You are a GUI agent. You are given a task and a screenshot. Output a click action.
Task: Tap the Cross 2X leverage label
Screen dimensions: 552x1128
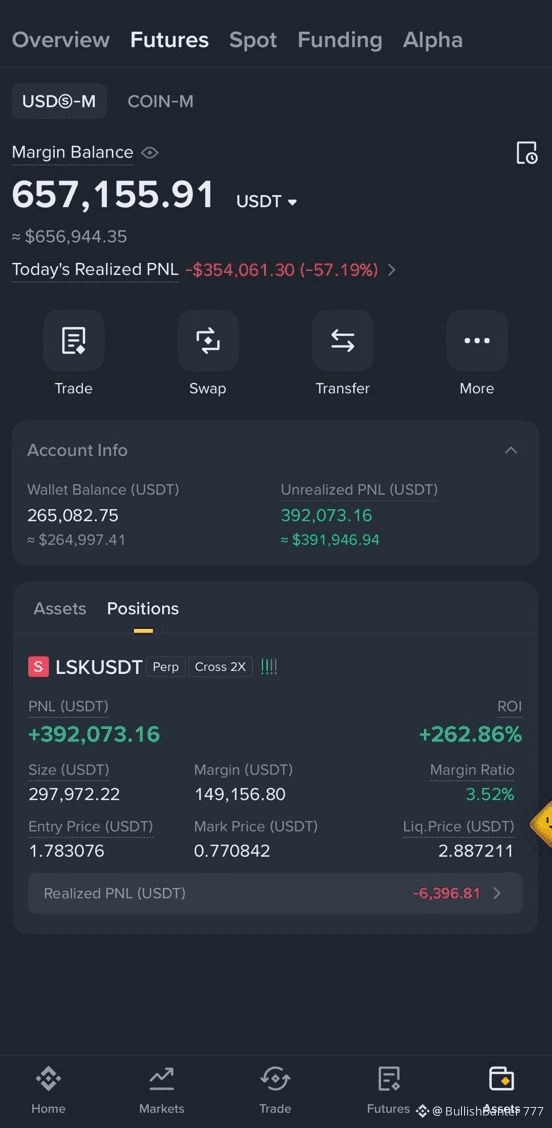coord(220,667)
